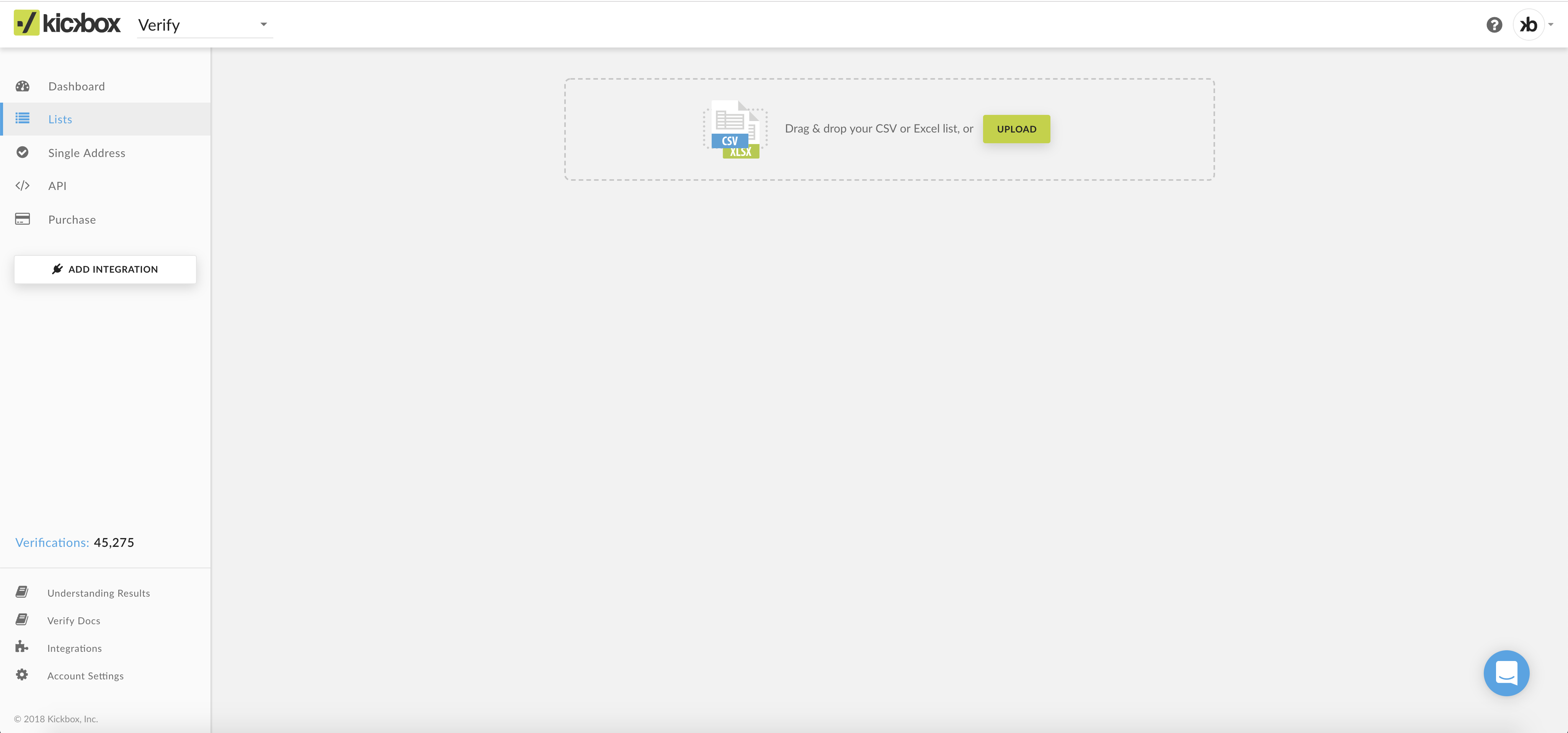
Task: Open the Understanding Results link
Action: point(99,593)
